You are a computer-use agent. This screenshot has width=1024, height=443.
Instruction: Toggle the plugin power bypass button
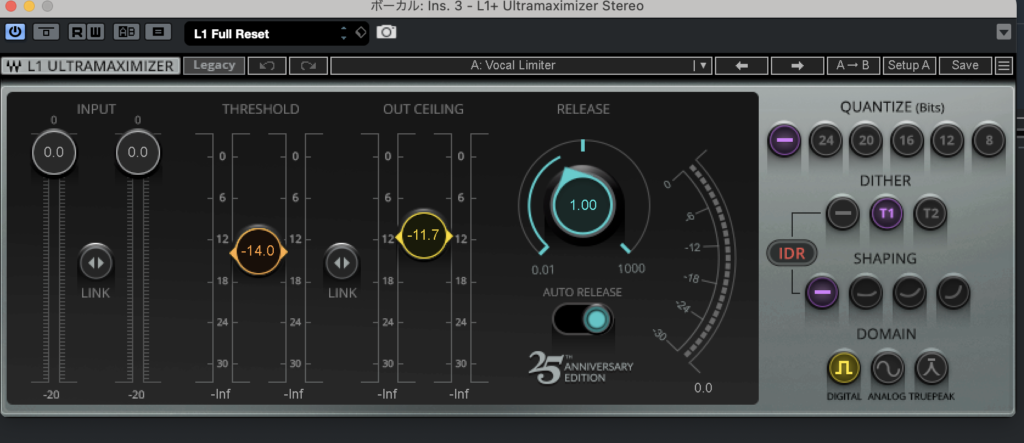click(x=15, y=32)
